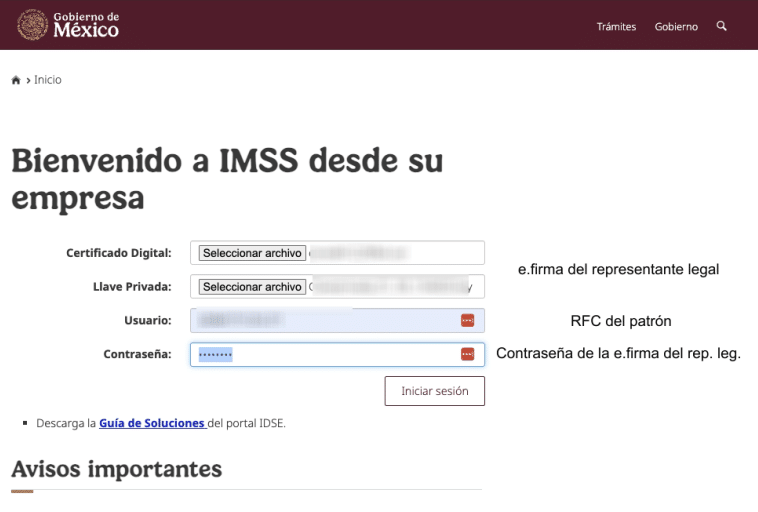This screenshot has width=758, height=512.
Task: Click the 'RFC del patrón' note
Action: point(621,321)
